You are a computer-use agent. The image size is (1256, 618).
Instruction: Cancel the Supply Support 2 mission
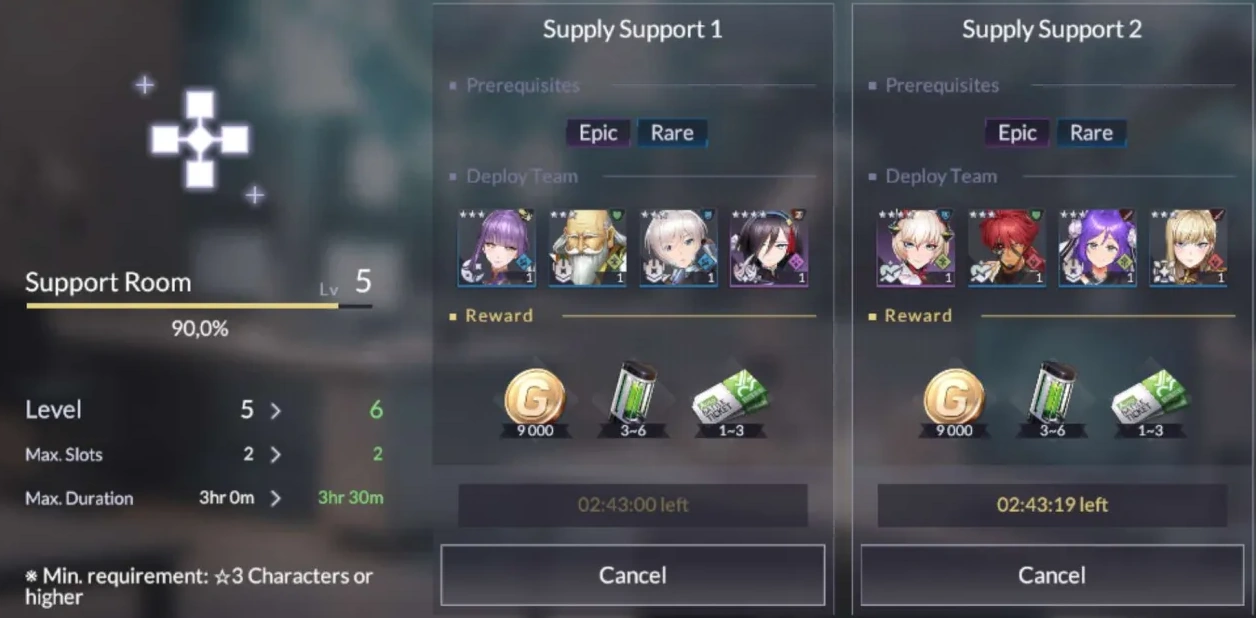click(1052, 575)
